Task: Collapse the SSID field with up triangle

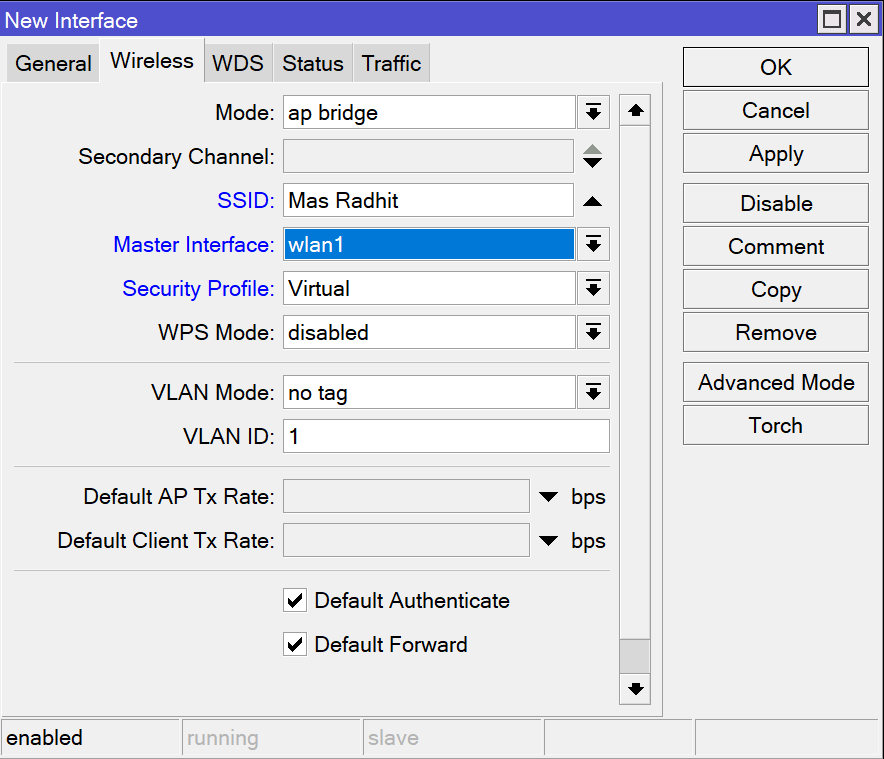Action: [x=593, y=201]
